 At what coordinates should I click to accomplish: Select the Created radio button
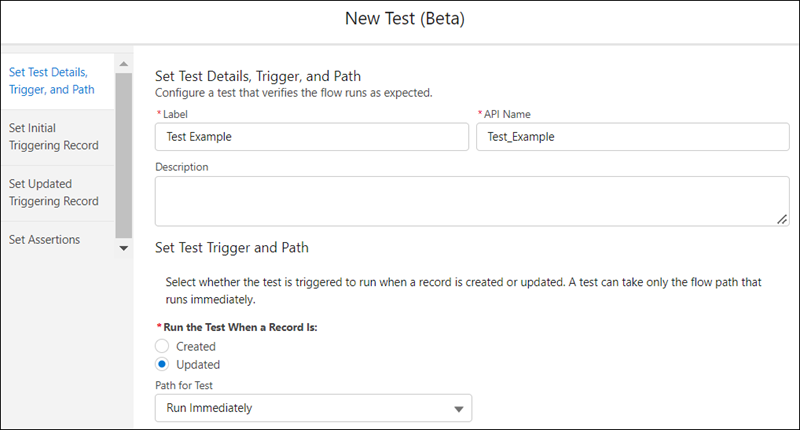point(162,346)
